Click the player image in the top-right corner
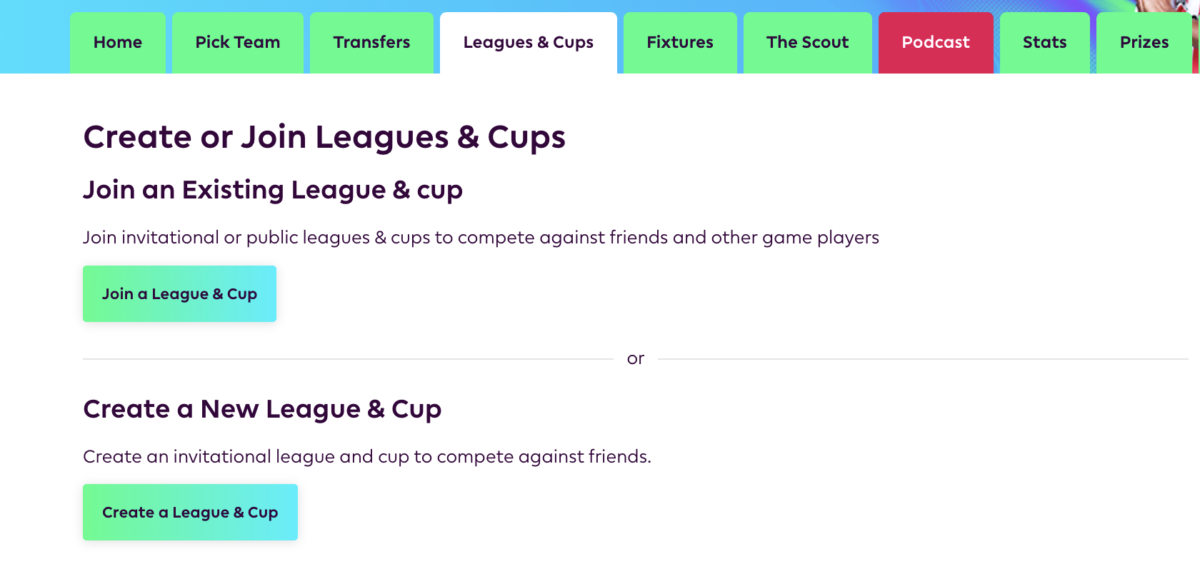This screenshot has height=564, width=1200. pos(1172,6)
